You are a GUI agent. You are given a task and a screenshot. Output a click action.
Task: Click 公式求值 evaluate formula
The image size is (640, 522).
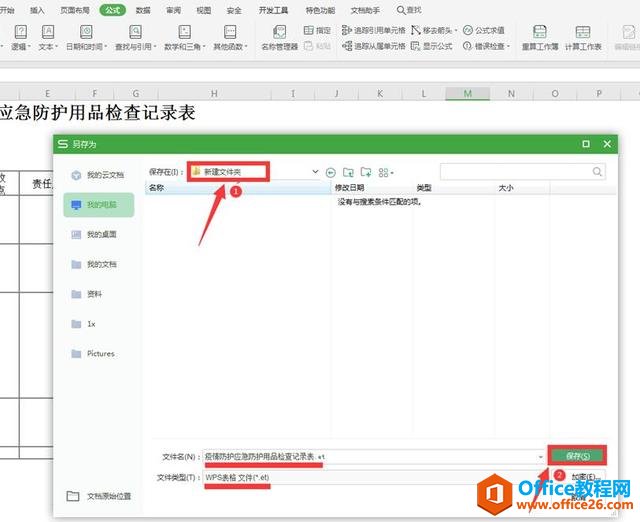tap(484, 30)
